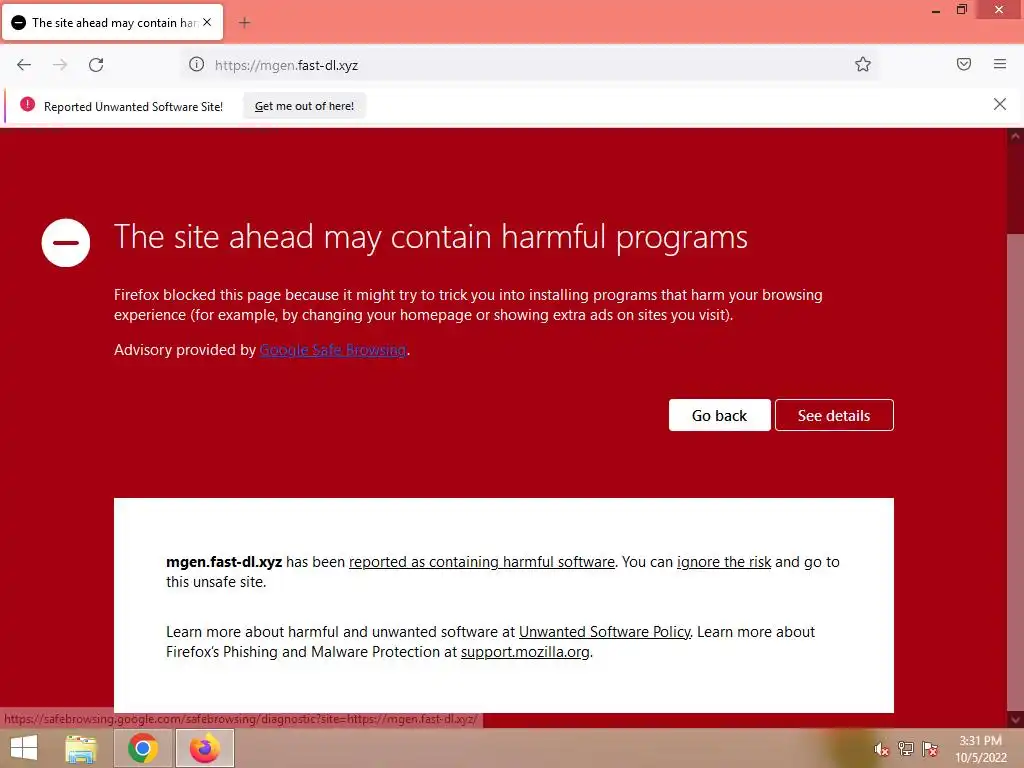This screenshot has width=1024, height=768.
Task: Reload the page with refresh icon
Action: 96,65
